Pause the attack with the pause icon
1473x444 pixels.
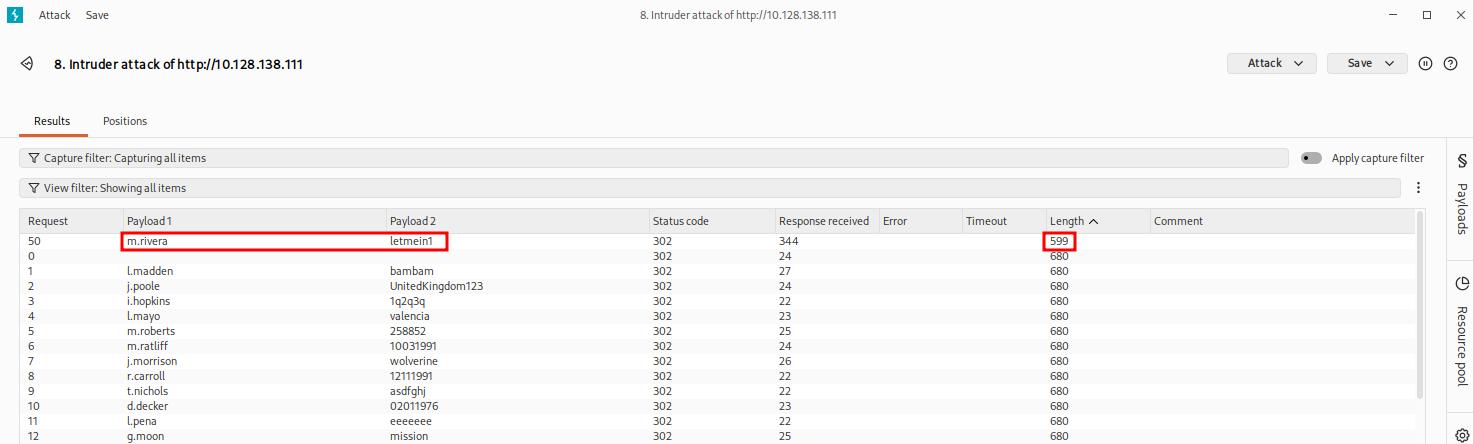click(x=1426, y=63)
